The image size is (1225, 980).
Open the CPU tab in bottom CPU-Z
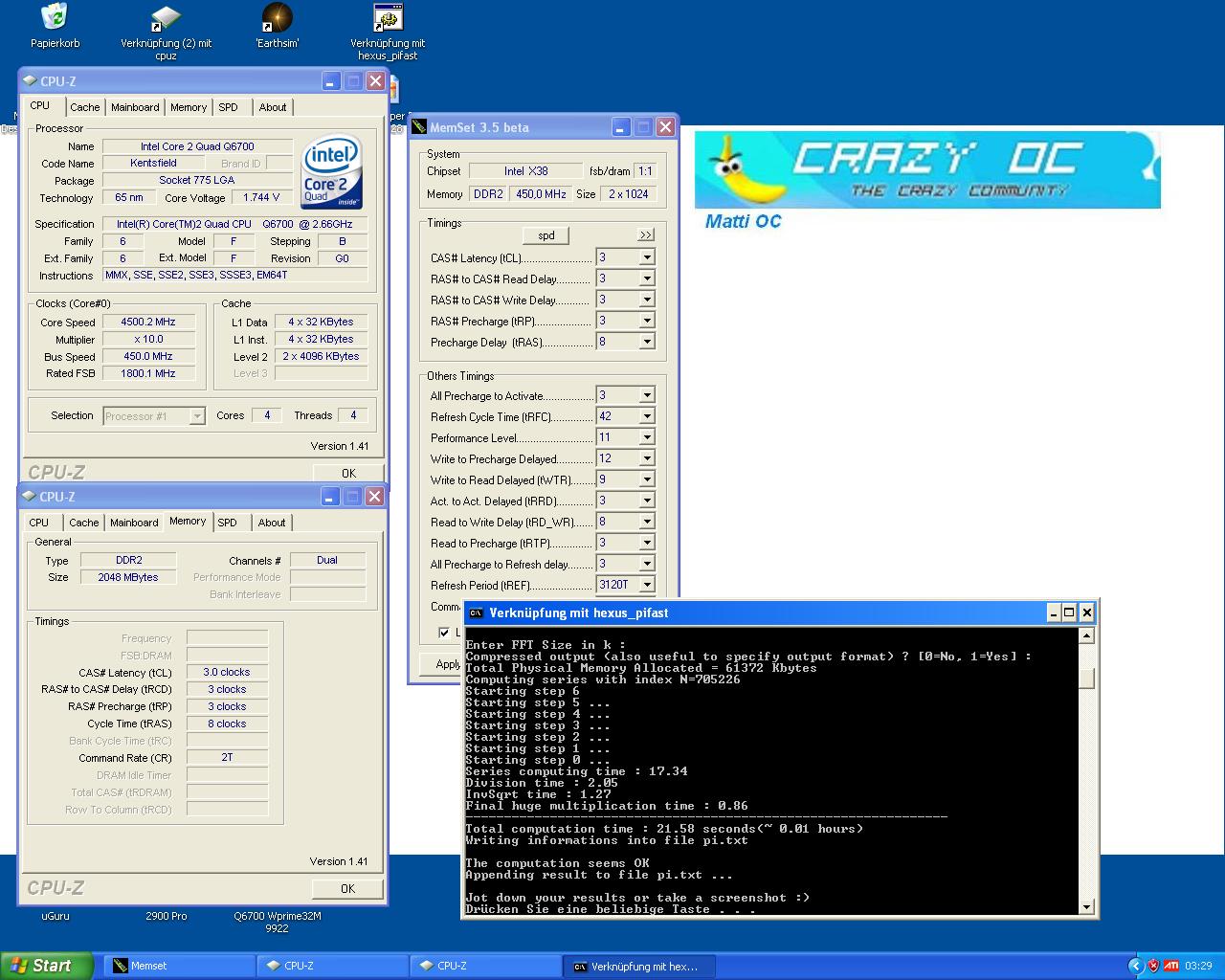coord(39,523)
